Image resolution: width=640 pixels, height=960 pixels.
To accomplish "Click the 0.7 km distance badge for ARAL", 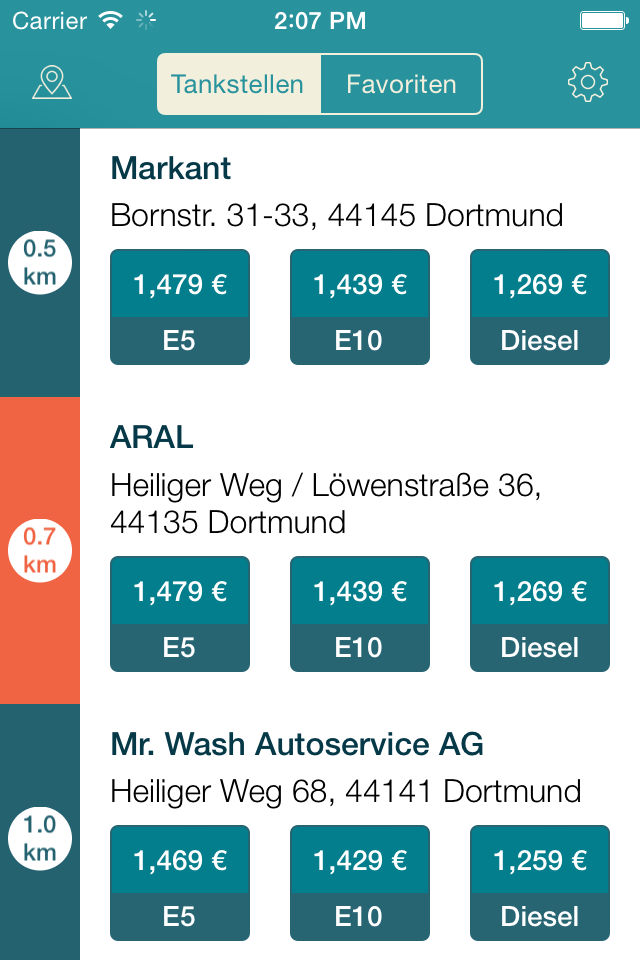I will click(x=39, y=548).
